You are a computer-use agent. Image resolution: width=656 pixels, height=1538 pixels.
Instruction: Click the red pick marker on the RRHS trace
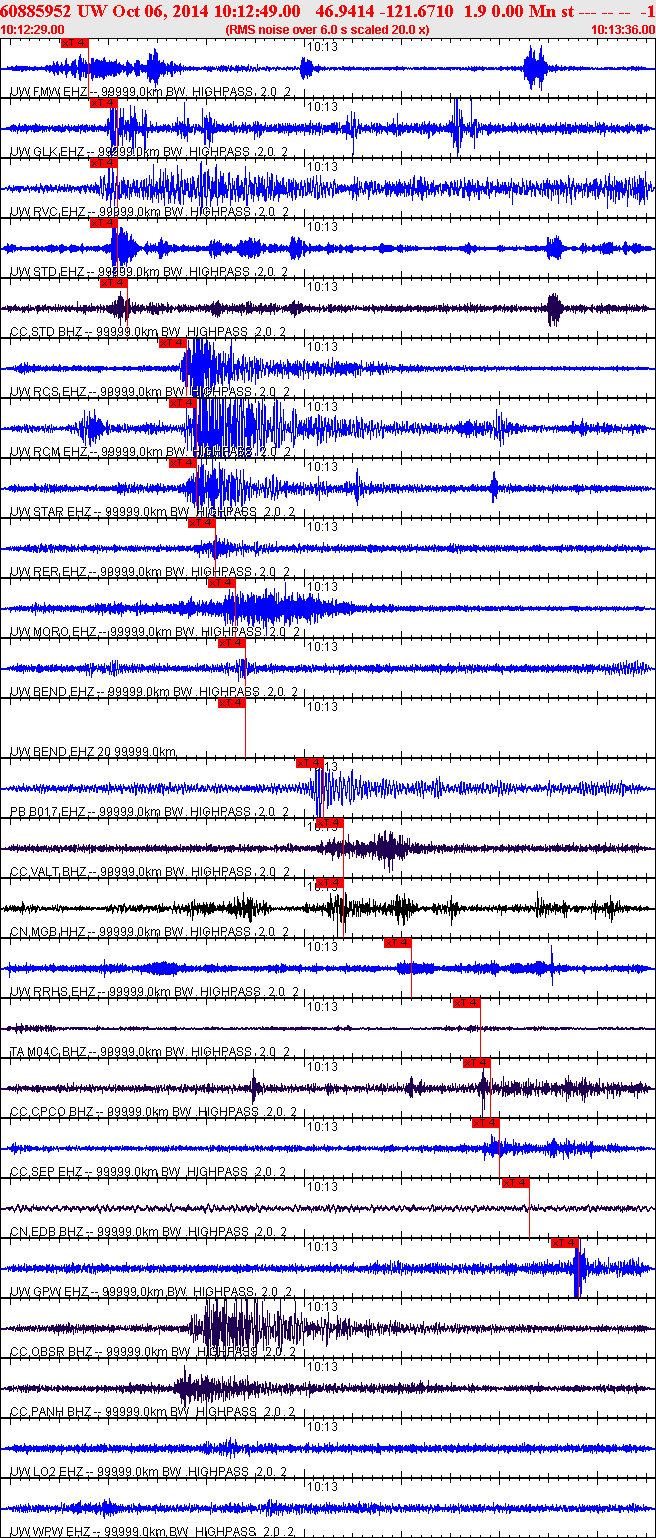[398, 943]
